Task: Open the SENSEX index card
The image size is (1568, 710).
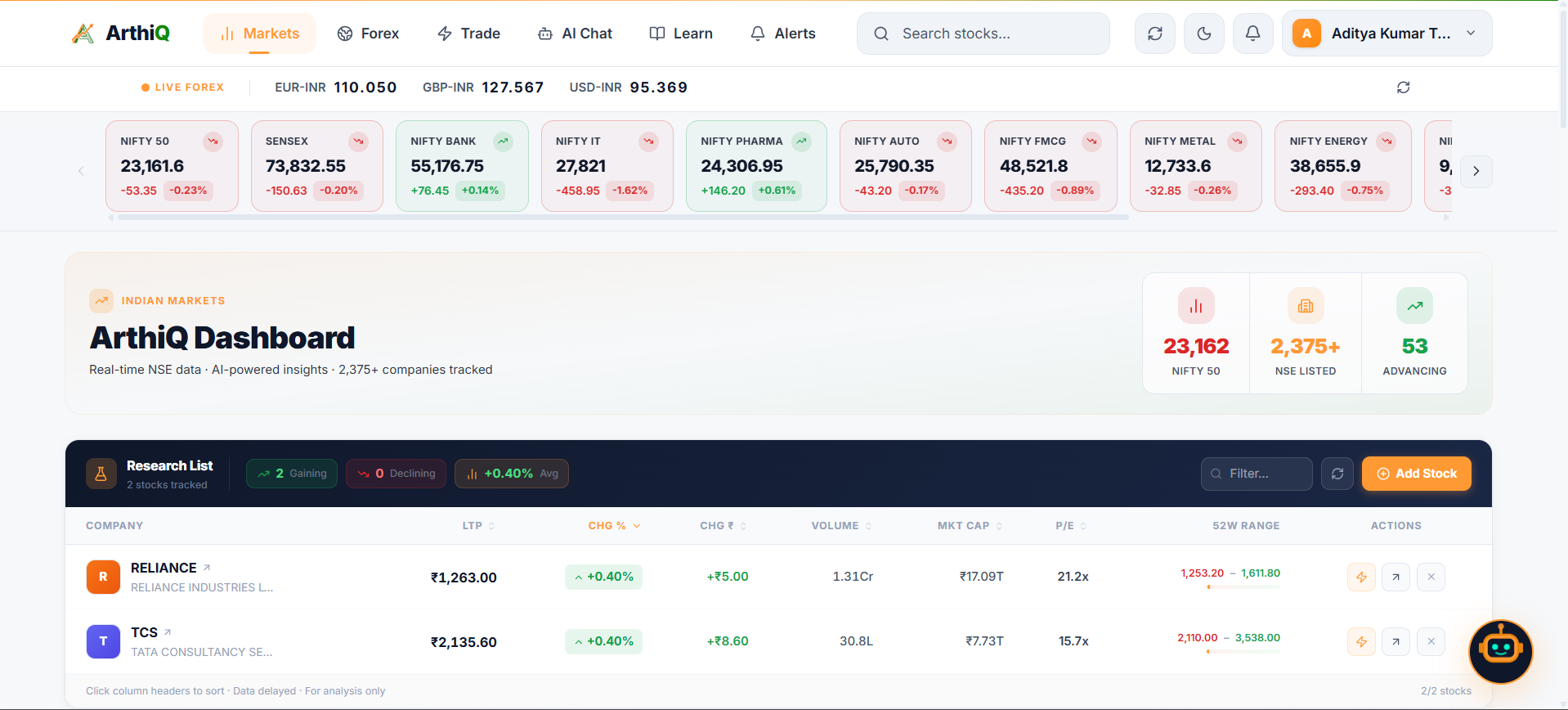Action: 317,166
